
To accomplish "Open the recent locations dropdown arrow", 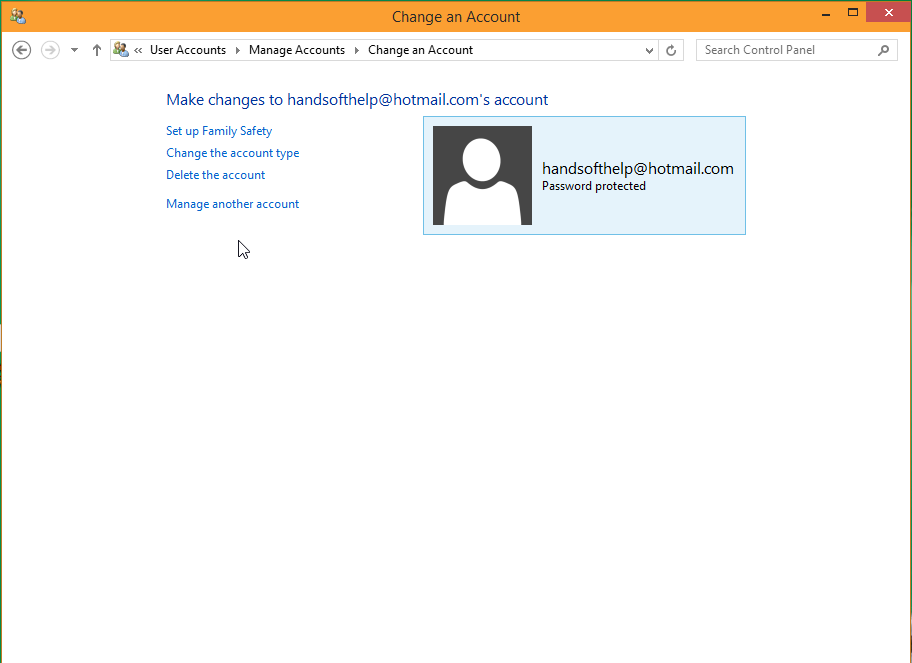I will (74, 50).
